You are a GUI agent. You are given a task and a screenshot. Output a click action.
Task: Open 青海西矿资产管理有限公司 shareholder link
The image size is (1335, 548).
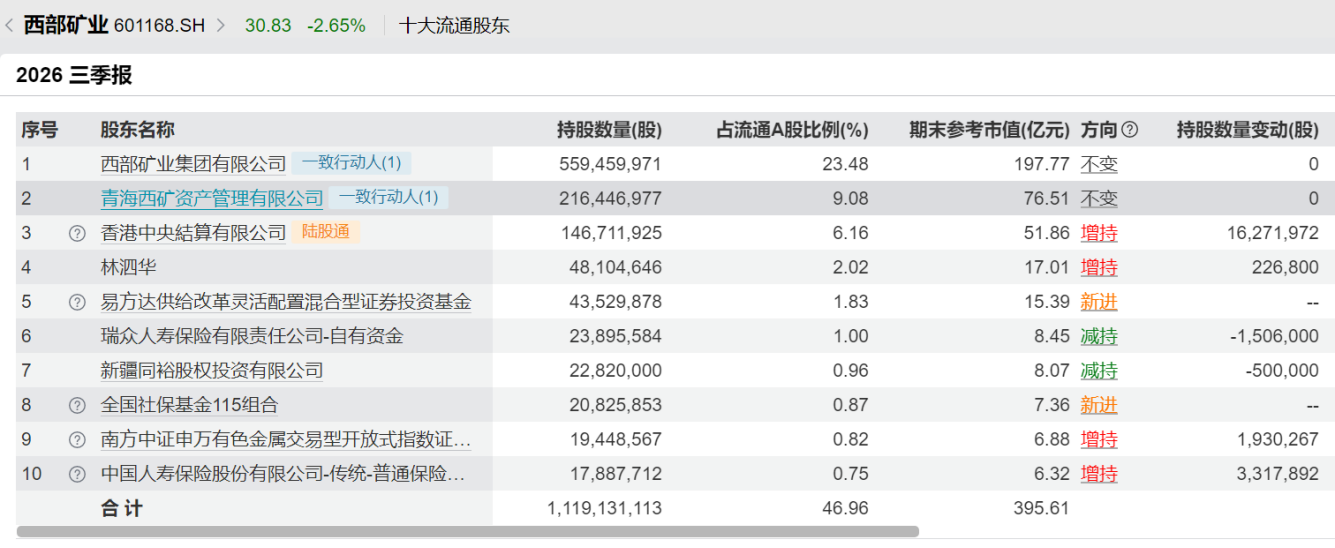click(x=212, y=198)
